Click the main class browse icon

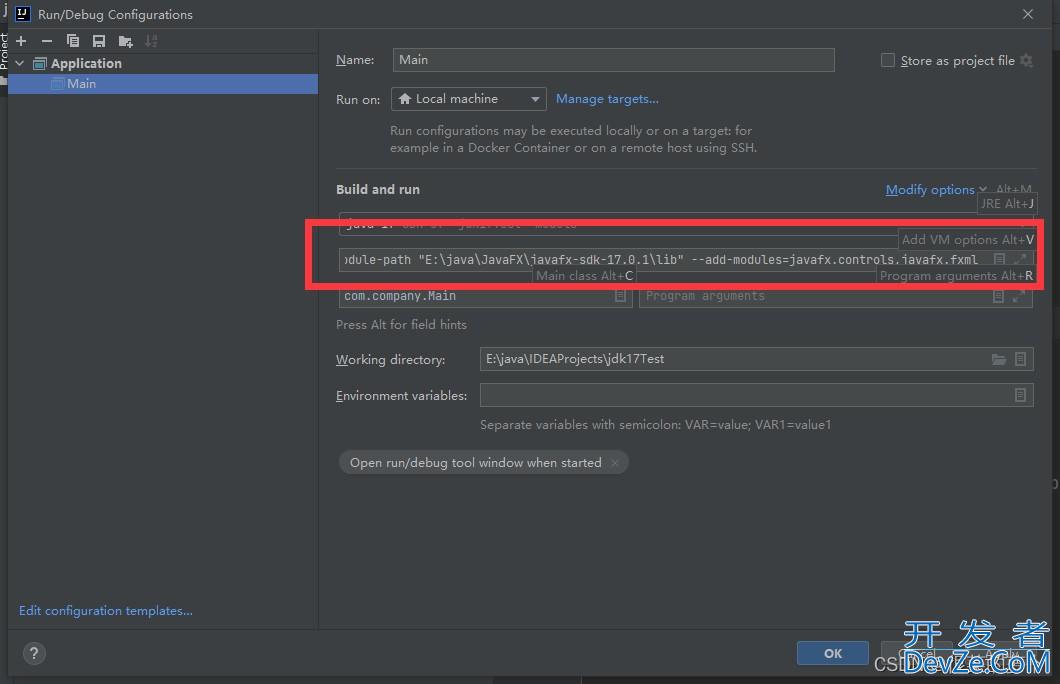click(621, 296)
